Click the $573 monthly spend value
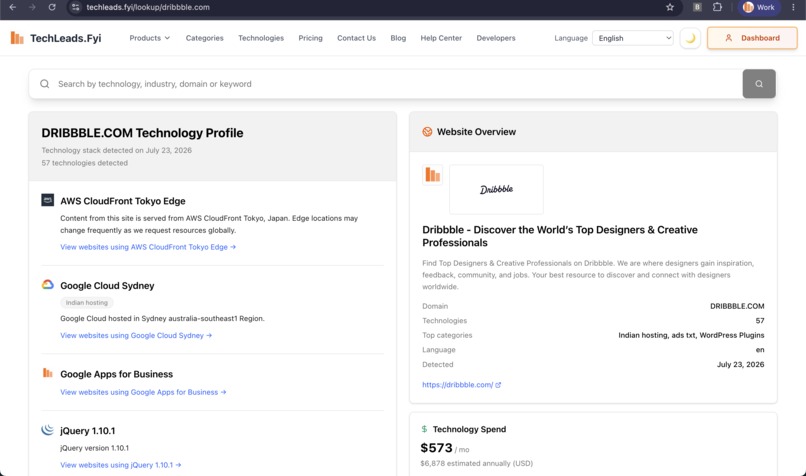Screen dimensions: 806x476 pyautogui.click(x=436, y=448)
